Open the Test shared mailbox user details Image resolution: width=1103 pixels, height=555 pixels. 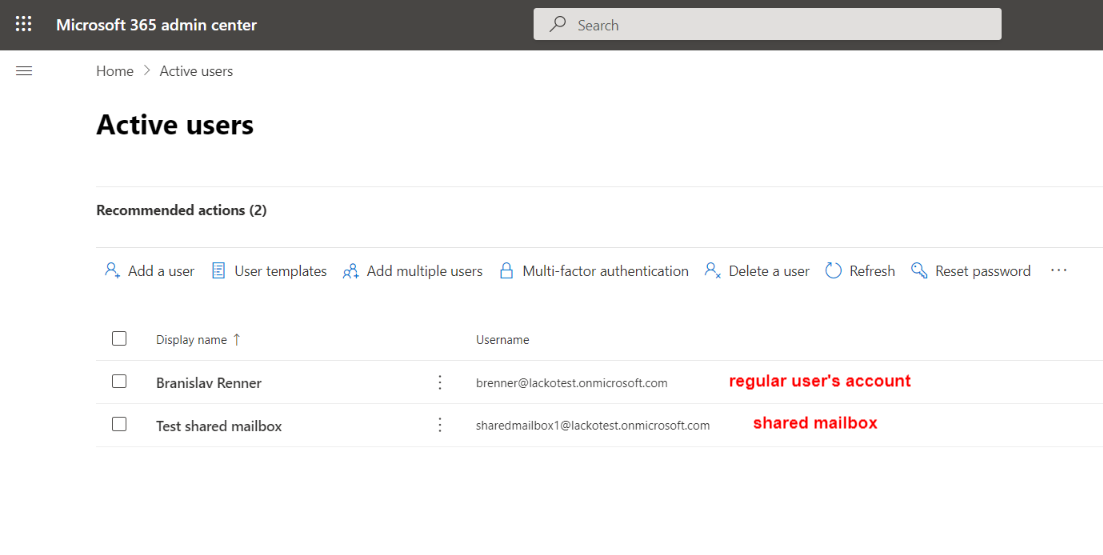click(219, 426)
